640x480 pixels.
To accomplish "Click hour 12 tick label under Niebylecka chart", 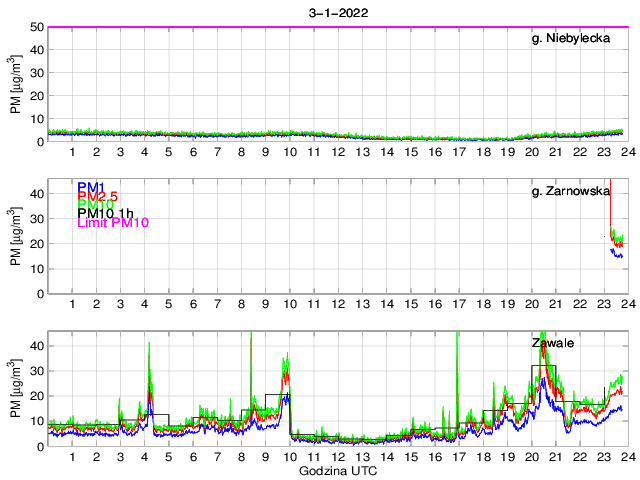I will coord(338,152).
